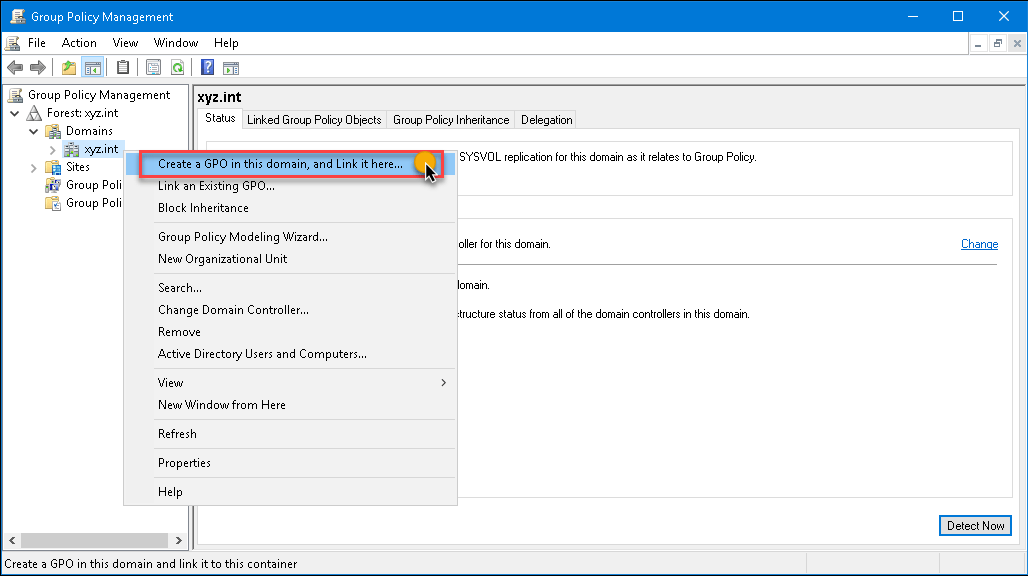Click the tree pane horizontal scrollbar thumb
1028x576 pixels.
point(94,541)
